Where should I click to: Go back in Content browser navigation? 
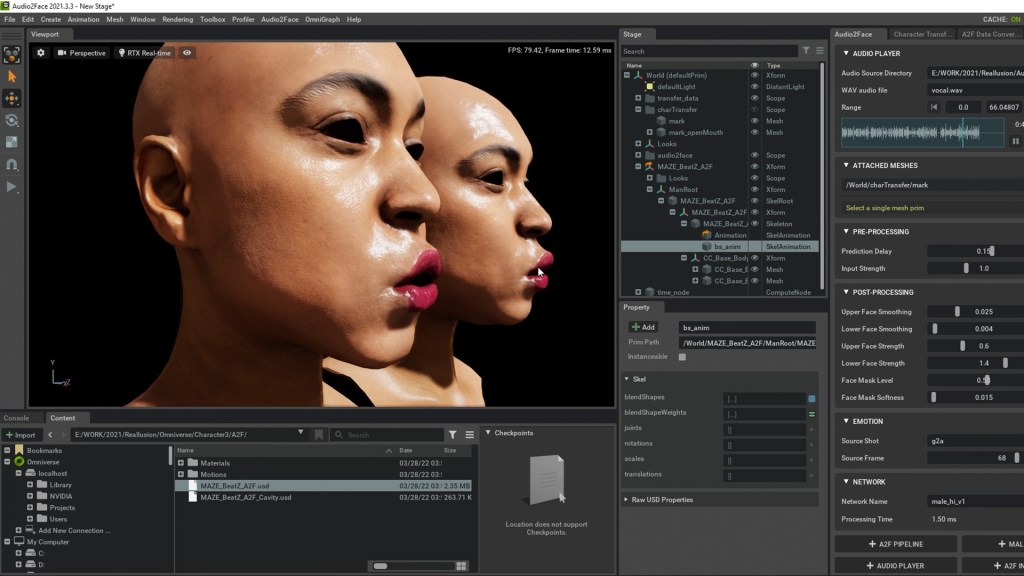point(50,435)
